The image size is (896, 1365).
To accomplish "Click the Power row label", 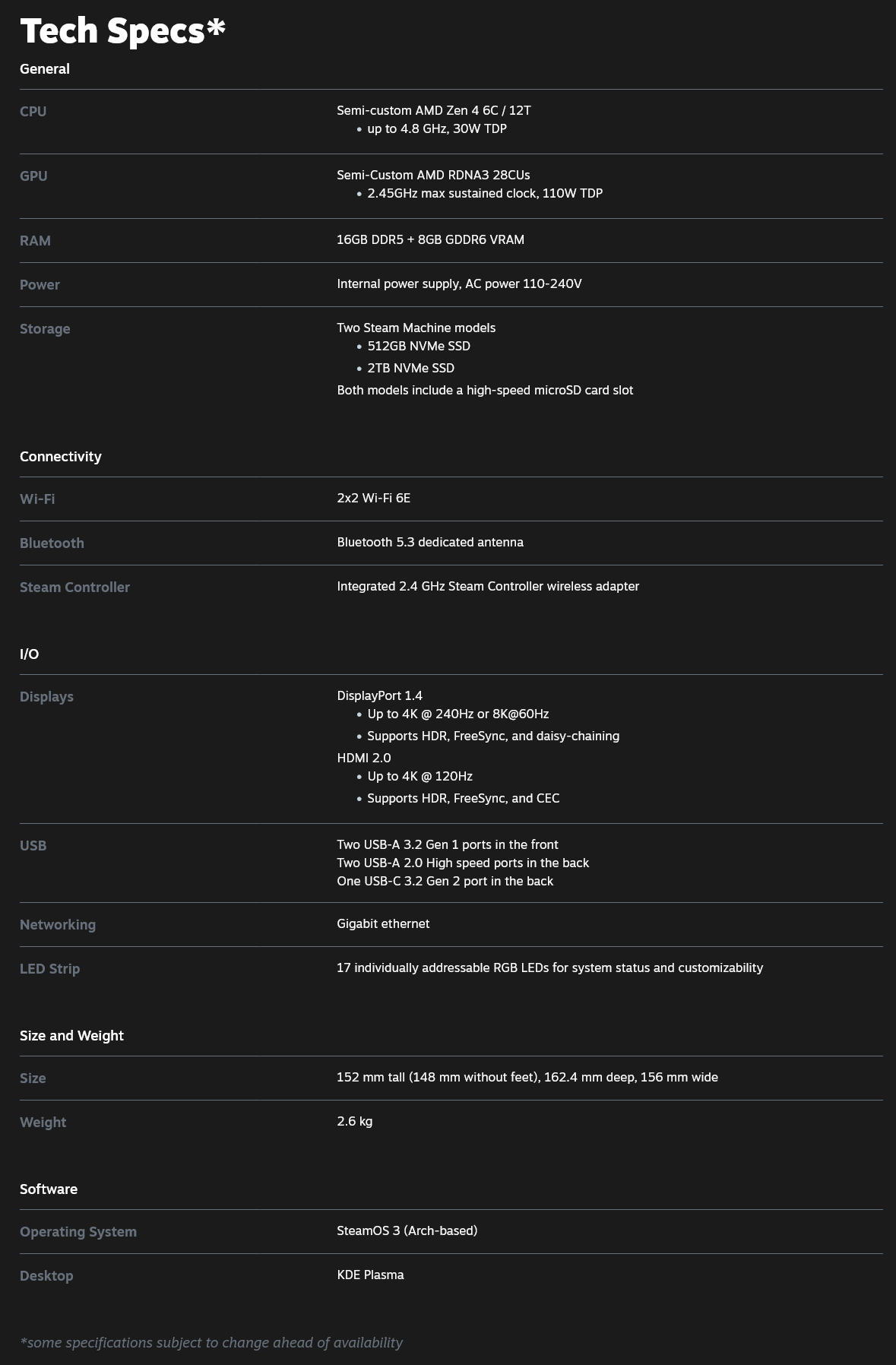I will [x=40, y=285].
